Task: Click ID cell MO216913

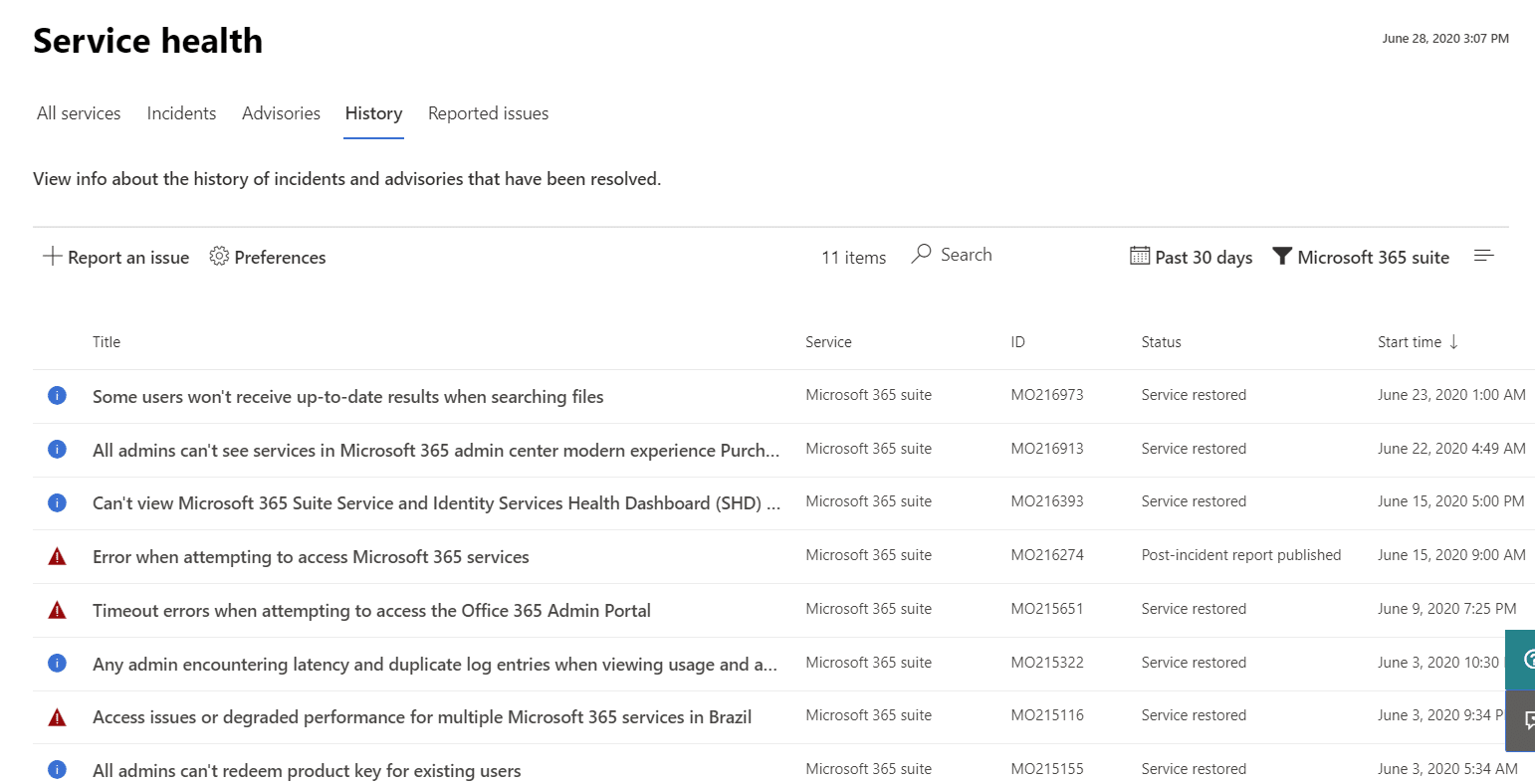Action: [1047, 449]
